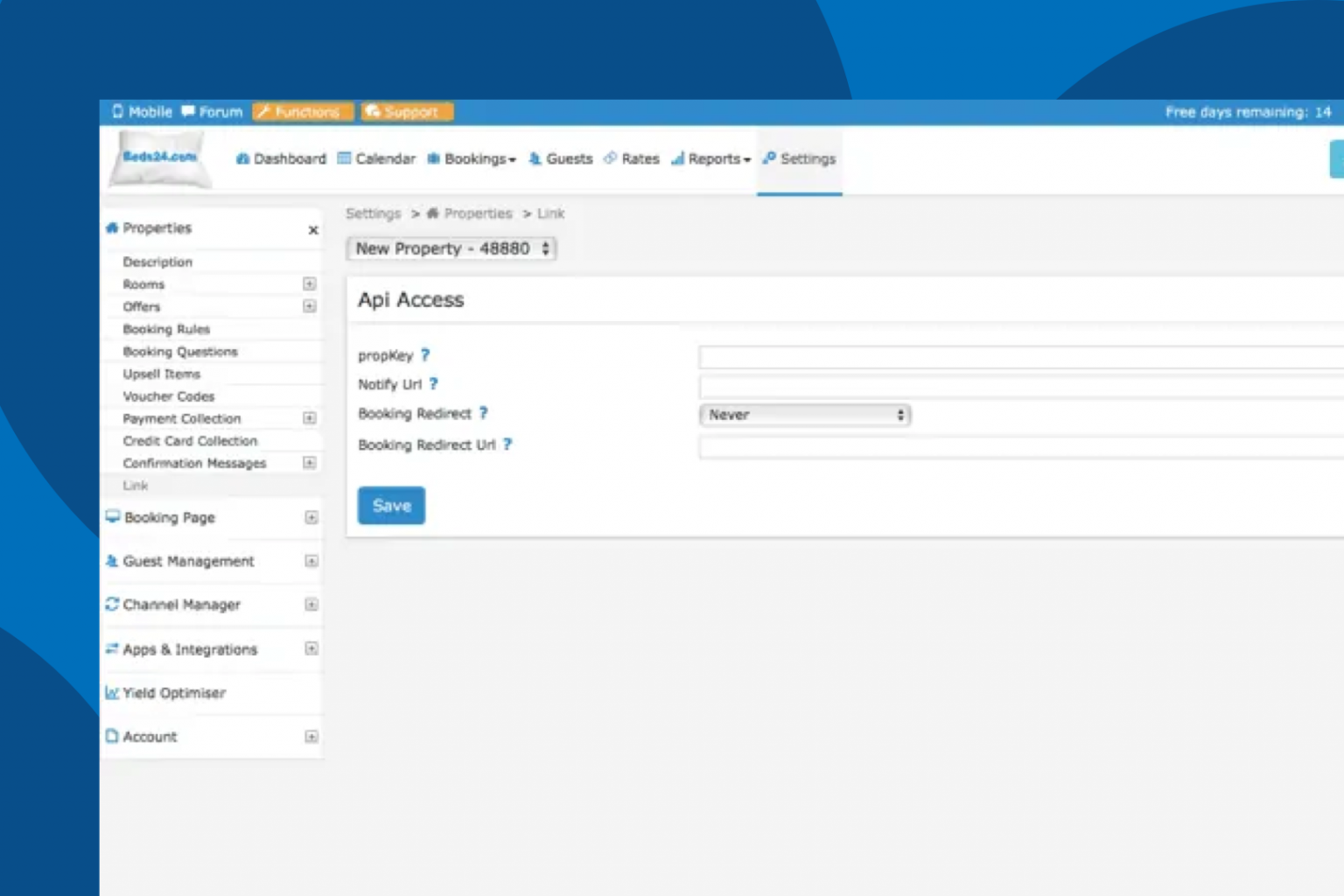This screenshot has height=896, width=1344.
Task: Expand the Channel Manager section
Action: point(311,605)
